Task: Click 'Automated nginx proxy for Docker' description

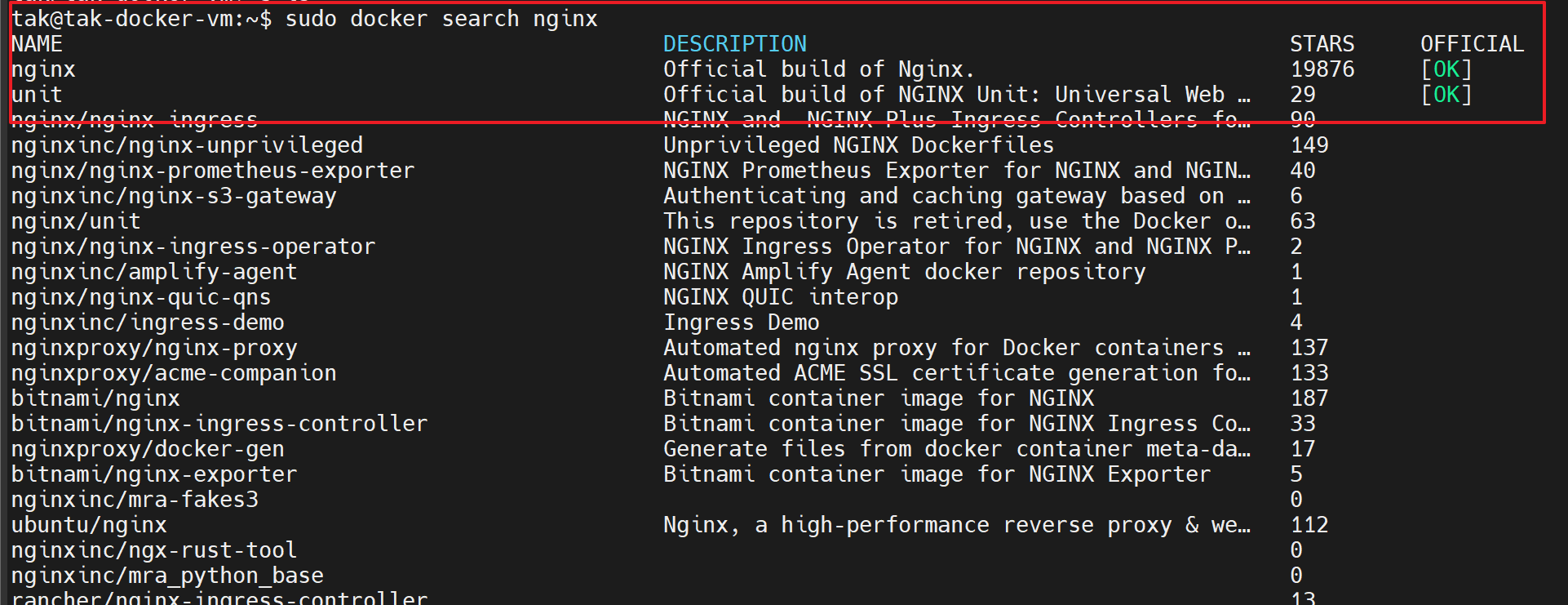Action: [x=957, y=348]
